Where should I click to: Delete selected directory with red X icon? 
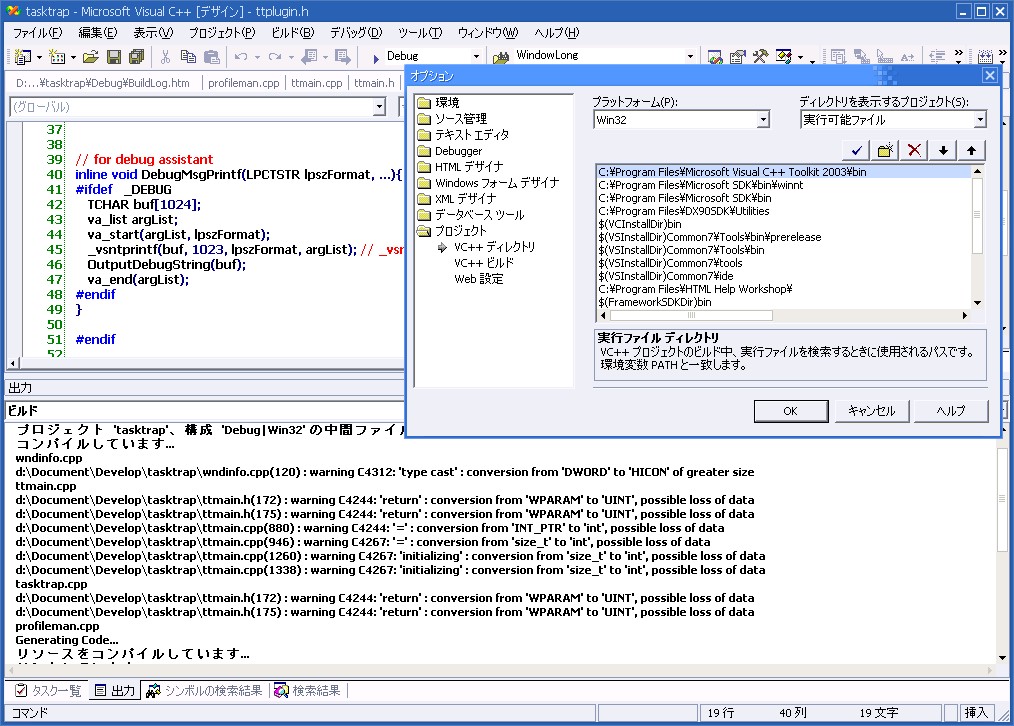(914, 150)
